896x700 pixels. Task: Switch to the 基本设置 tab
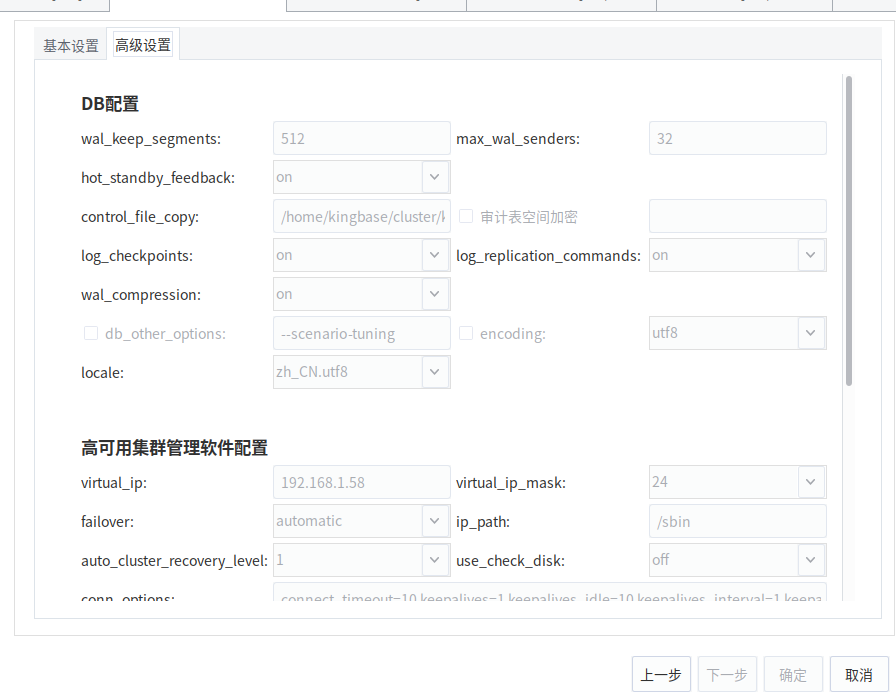click(71, 46)
